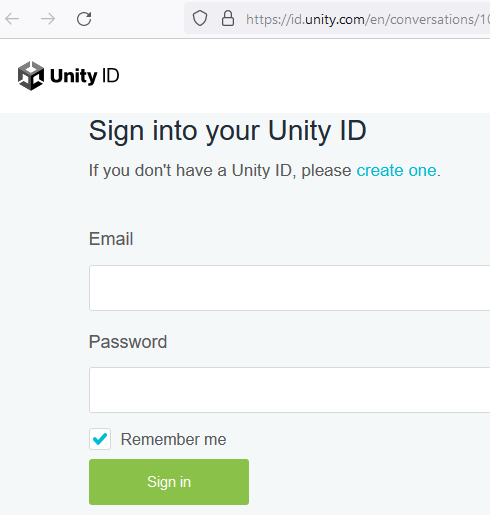Click the 'Sign into your Unity ID' heading

click(x=228, y=131)
